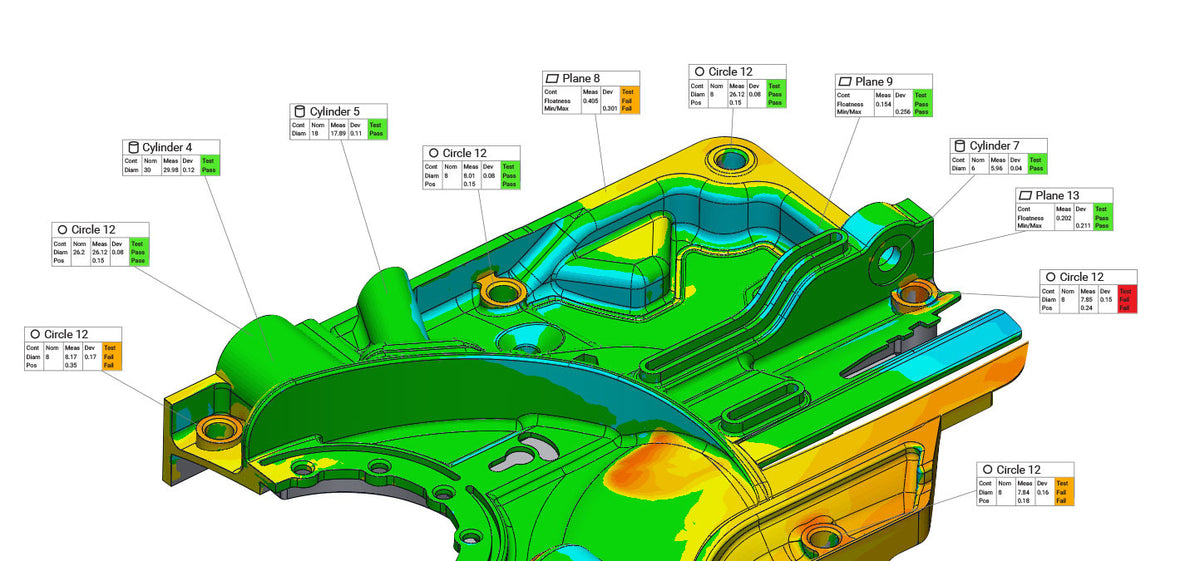Image resolution: width=1200 pixels, height=561 pixels.
Task: Click the Cylinder 5 cylinder icon
Action: pos(298,111)
